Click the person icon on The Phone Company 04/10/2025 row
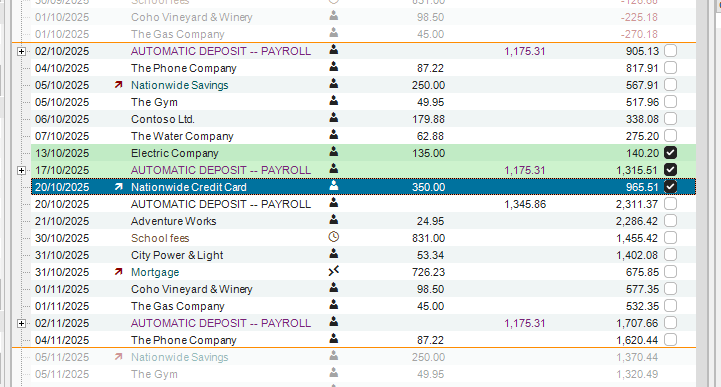The image size is (721, 387). 334,67
